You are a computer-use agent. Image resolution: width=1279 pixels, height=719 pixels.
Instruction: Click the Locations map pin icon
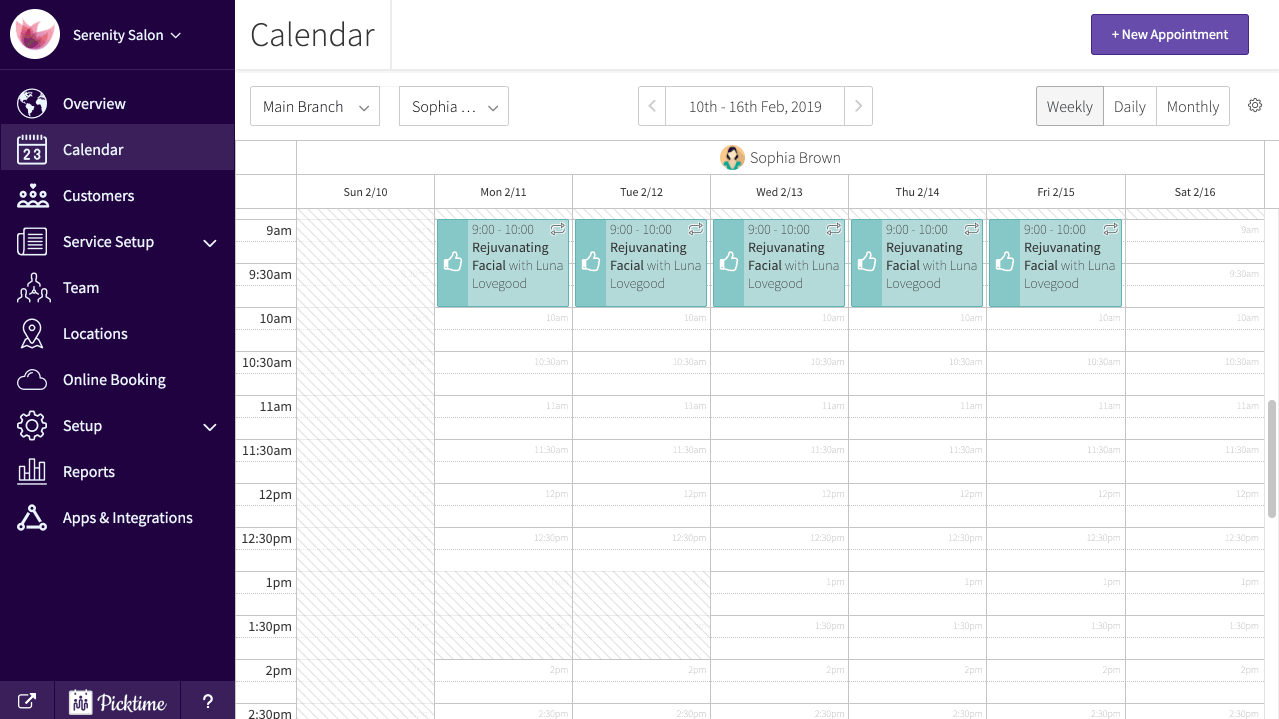point(32,334)
